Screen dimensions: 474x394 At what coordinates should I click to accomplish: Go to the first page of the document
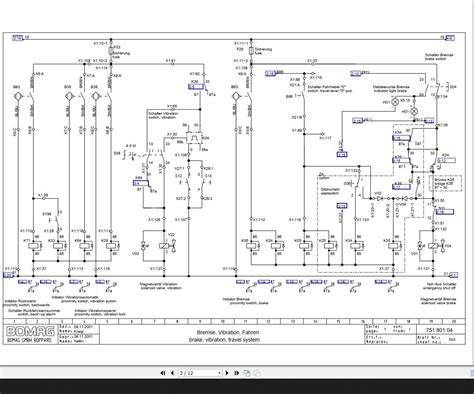[x=163, y=373]
